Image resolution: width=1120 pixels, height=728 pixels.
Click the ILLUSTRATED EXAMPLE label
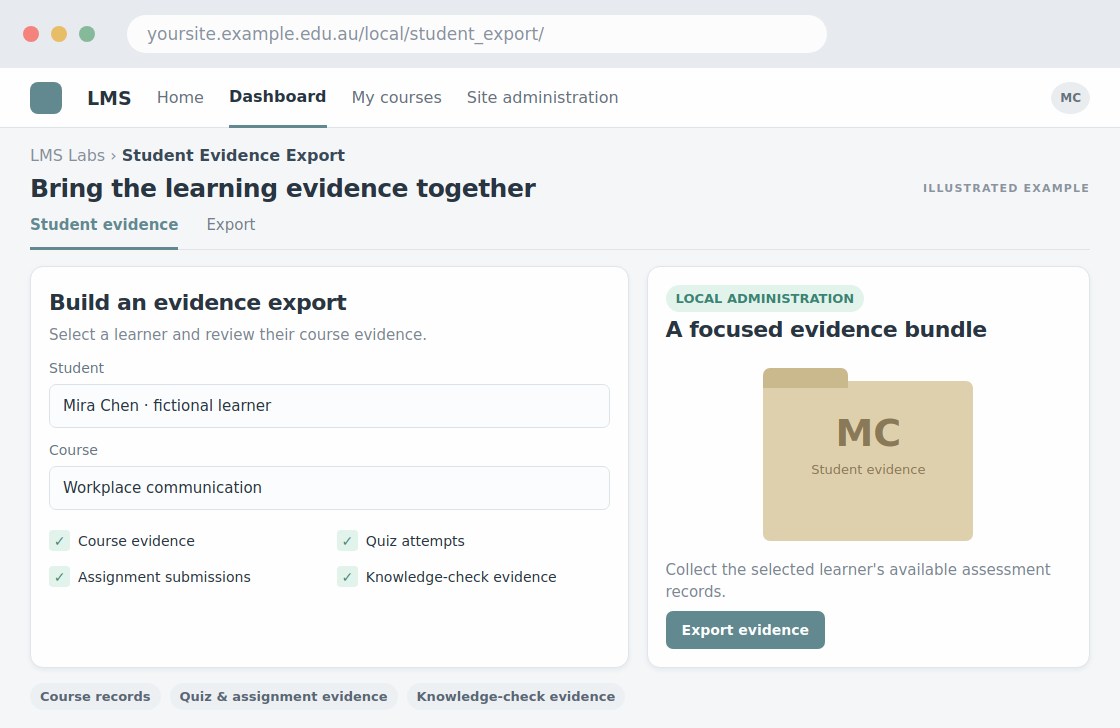click(1006, 188)
